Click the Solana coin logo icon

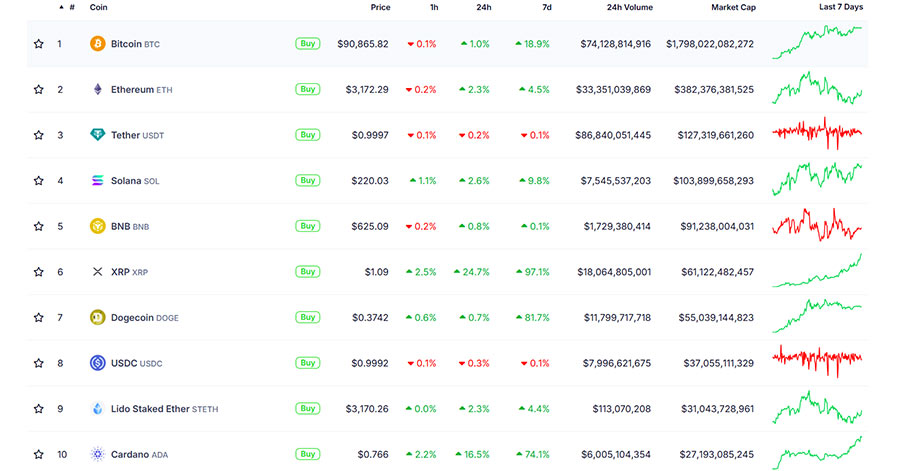tap(98, 181)
